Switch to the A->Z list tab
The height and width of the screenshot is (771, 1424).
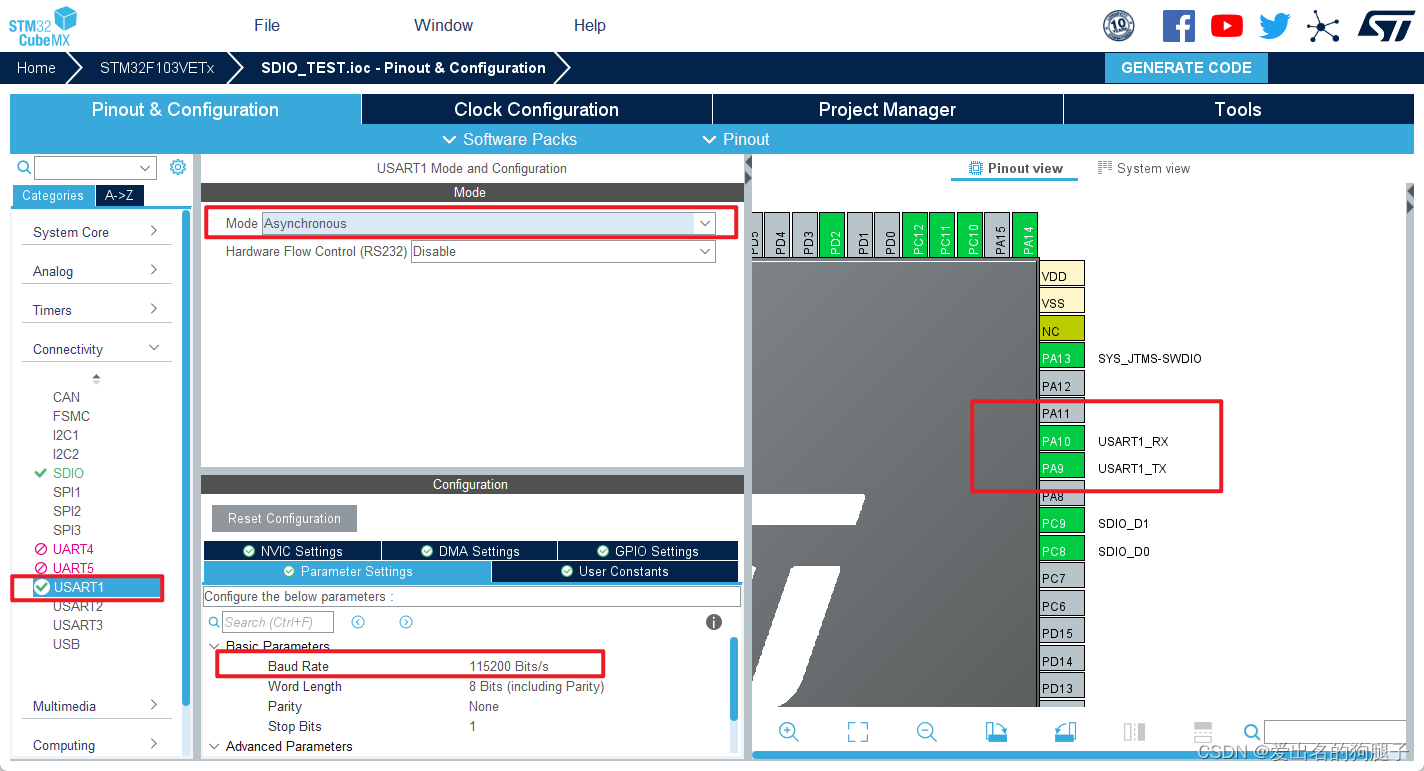119,196
